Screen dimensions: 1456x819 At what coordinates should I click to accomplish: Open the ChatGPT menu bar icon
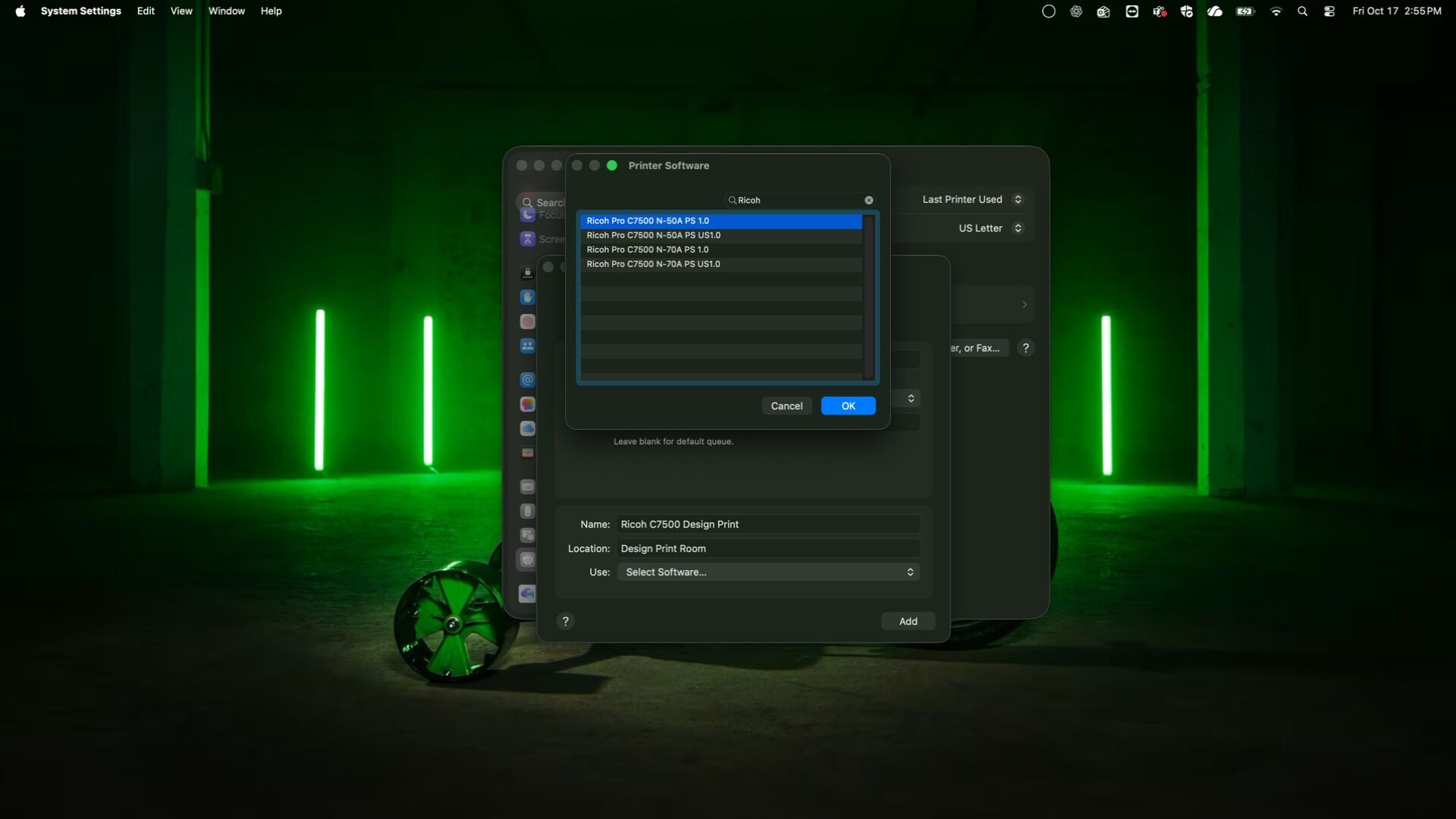[1076, 11]
